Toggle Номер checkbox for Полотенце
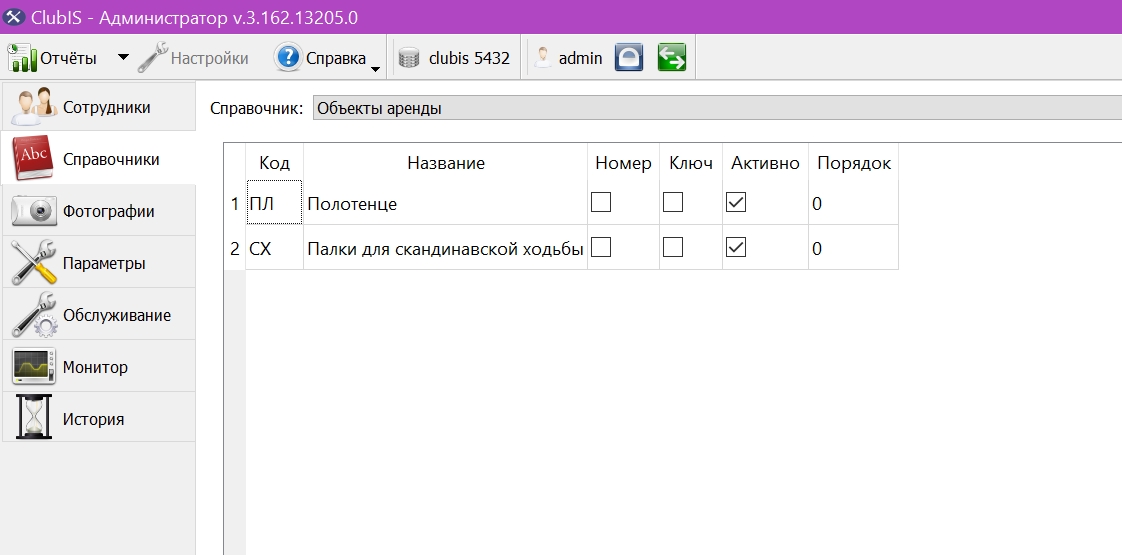This screenshot has height=555, width=1122. (601, 202)
